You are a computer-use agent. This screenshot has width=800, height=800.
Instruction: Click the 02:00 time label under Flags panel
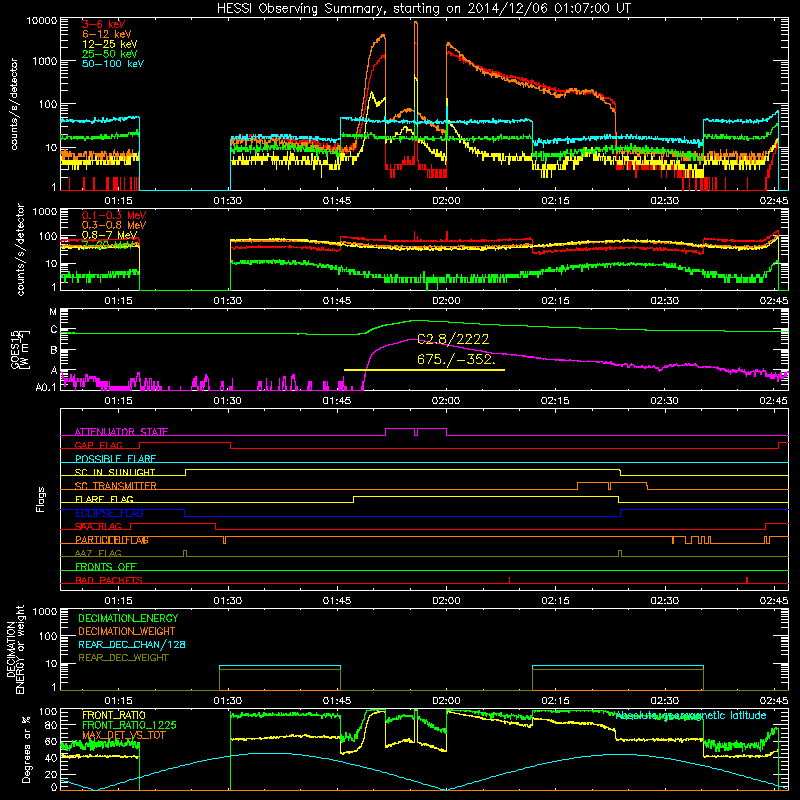coord(446,601)
